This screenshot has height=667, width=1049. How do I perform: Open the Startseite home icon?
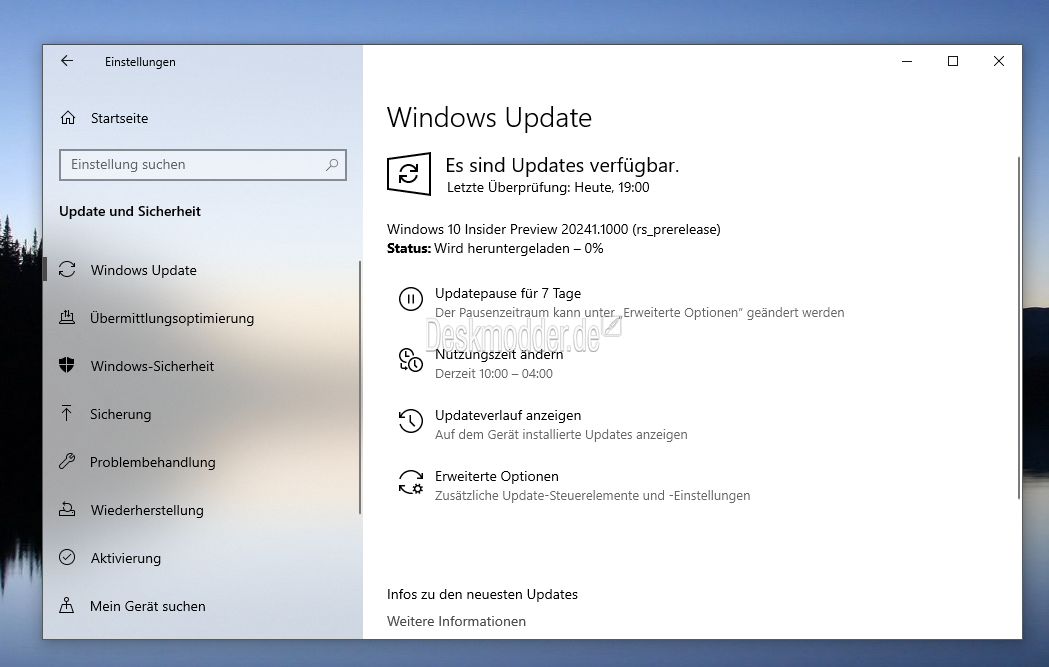(68, 118)
